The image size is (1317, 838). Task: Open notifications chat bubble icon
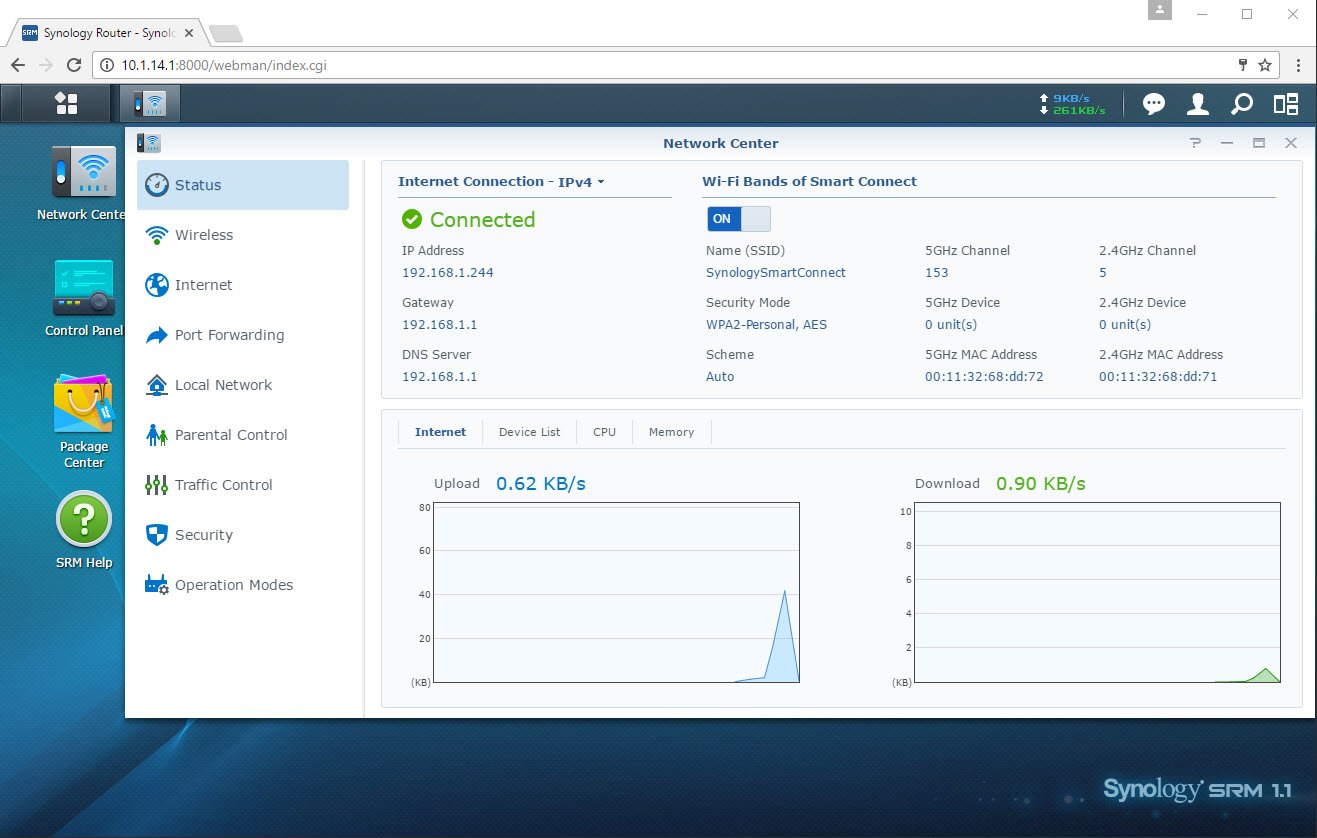point(1154,103)
